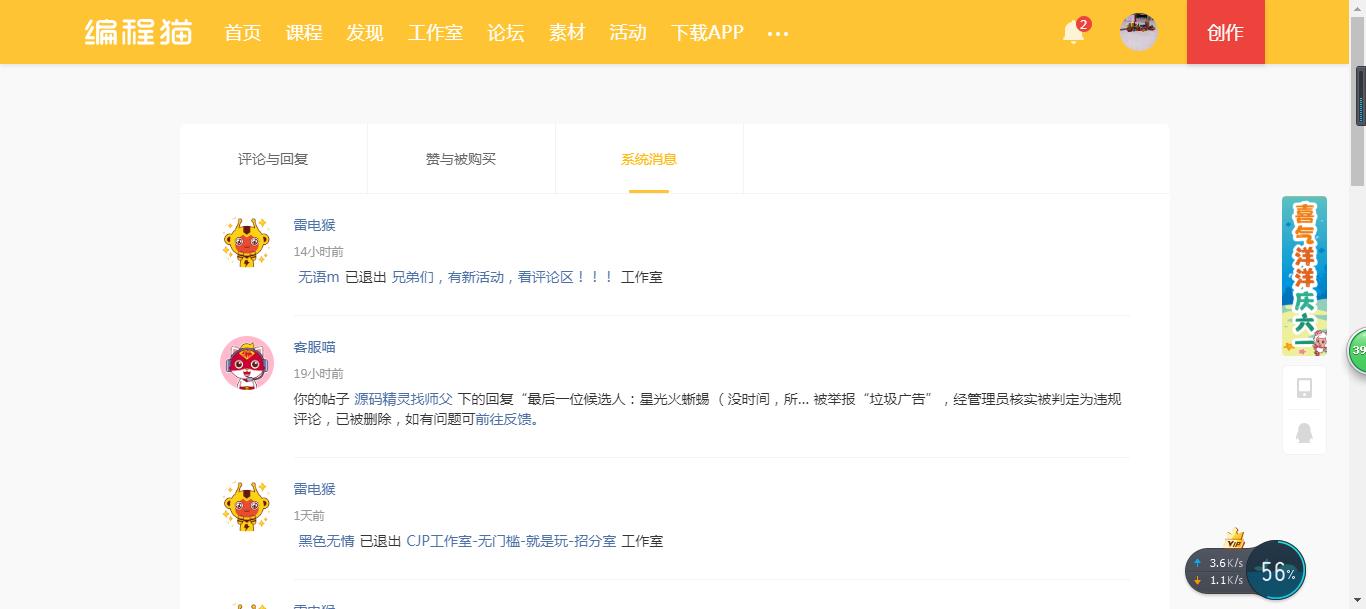The image size is (1366, 609).
Task: Open 发现 in the navigation
Action: (x=365, y=32)
